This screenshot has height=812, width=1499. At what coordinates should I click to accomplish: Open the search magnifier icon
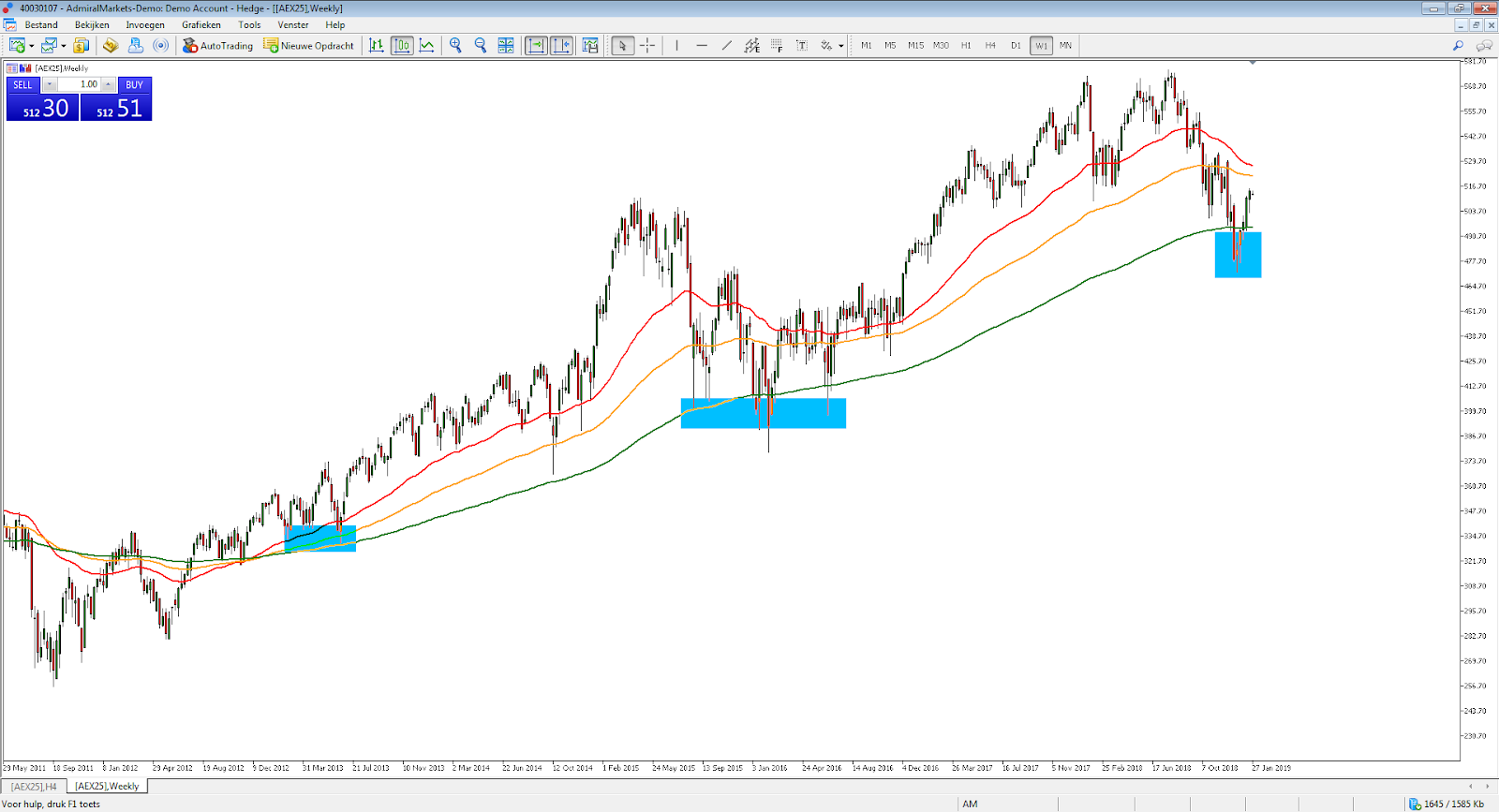click(x=1458, y=45)
